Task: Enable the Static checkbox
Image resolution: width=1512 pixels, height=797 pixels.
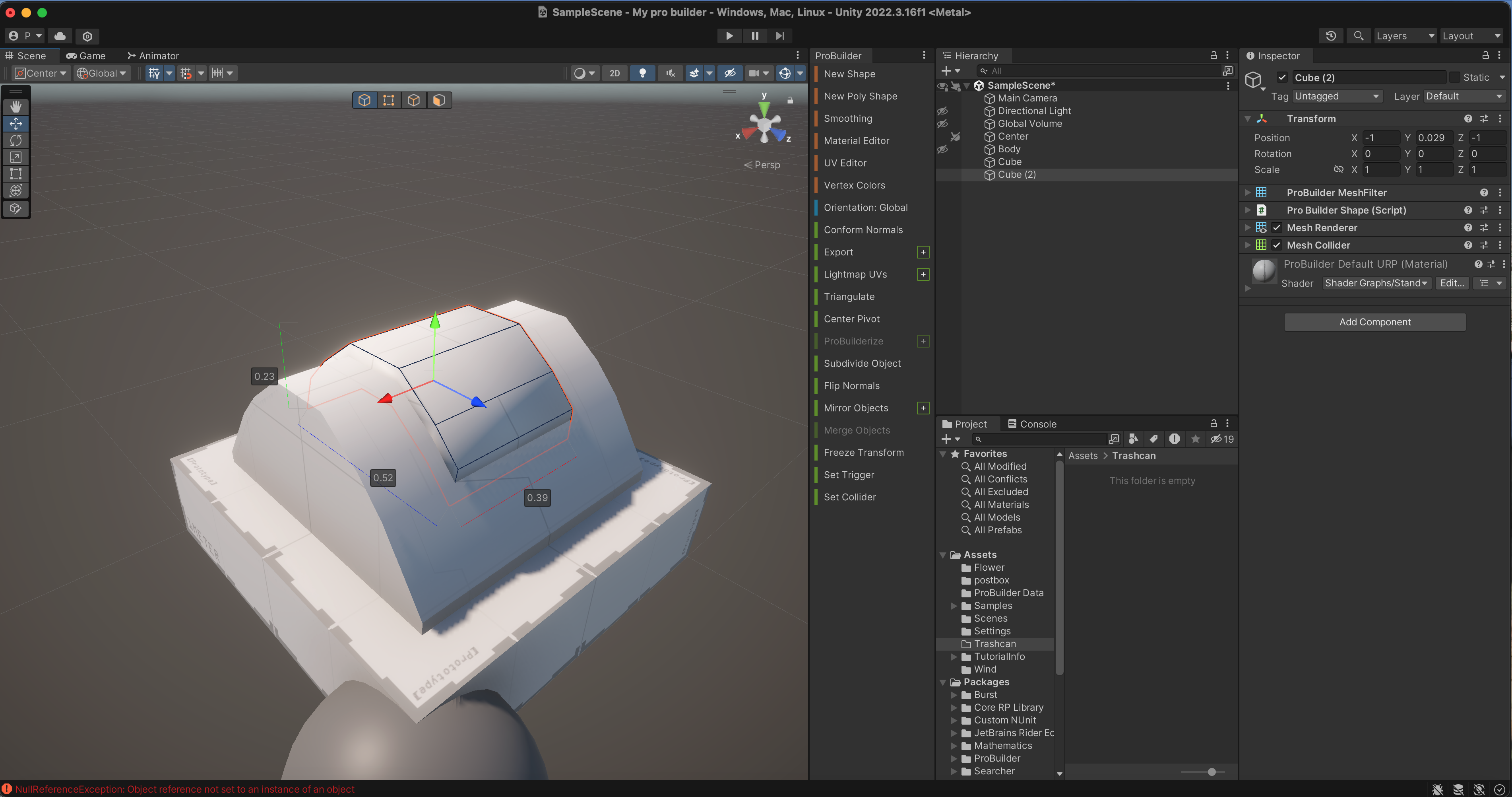Action: tap(1454, 78)
